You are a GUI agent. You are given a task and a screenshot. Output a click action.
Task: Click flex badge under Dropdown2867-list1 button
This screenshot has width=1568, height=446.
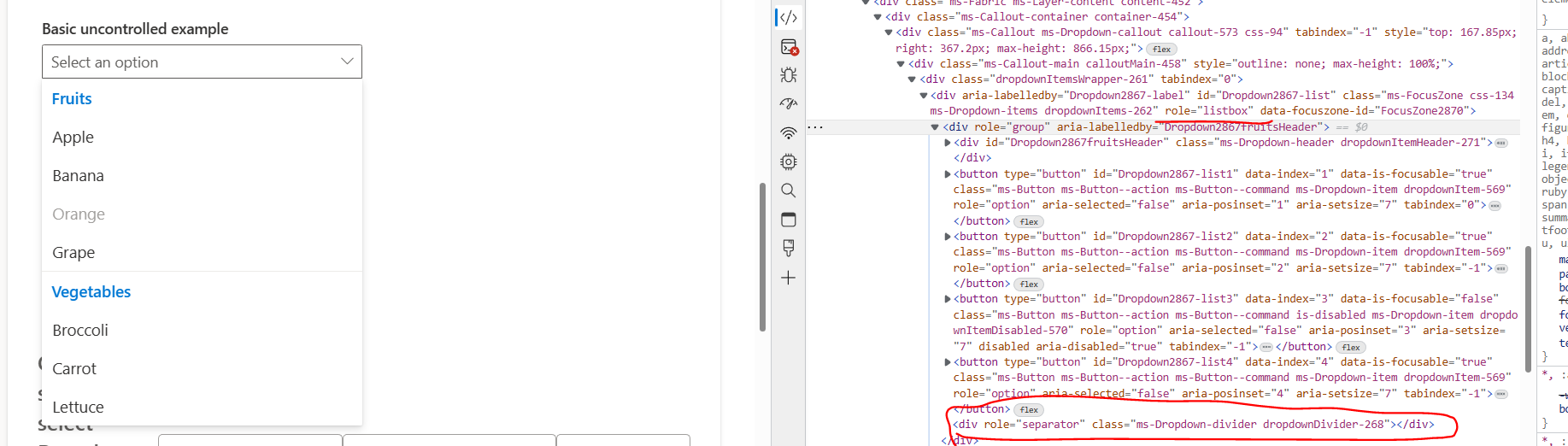point(1028,221)
